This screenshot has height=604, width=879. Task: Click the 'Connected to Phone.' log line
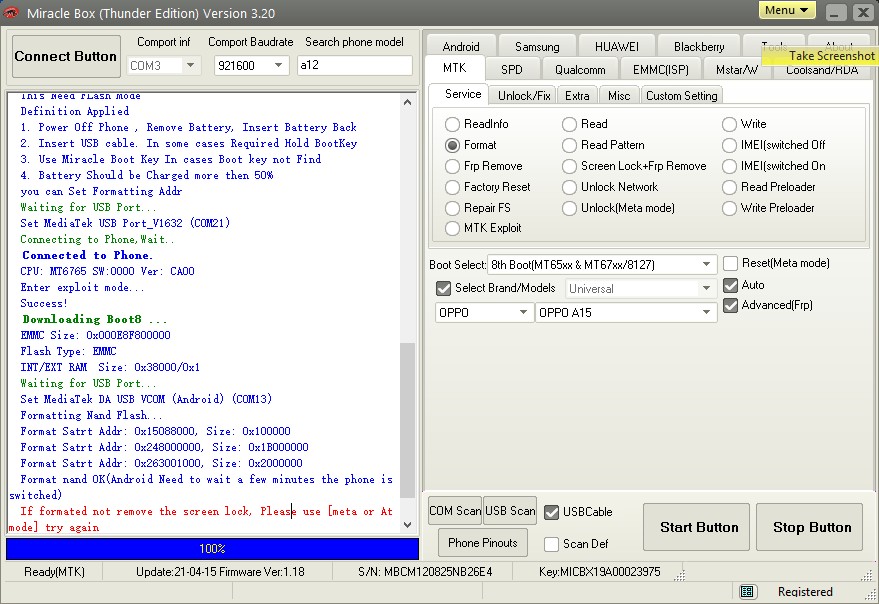87,255
